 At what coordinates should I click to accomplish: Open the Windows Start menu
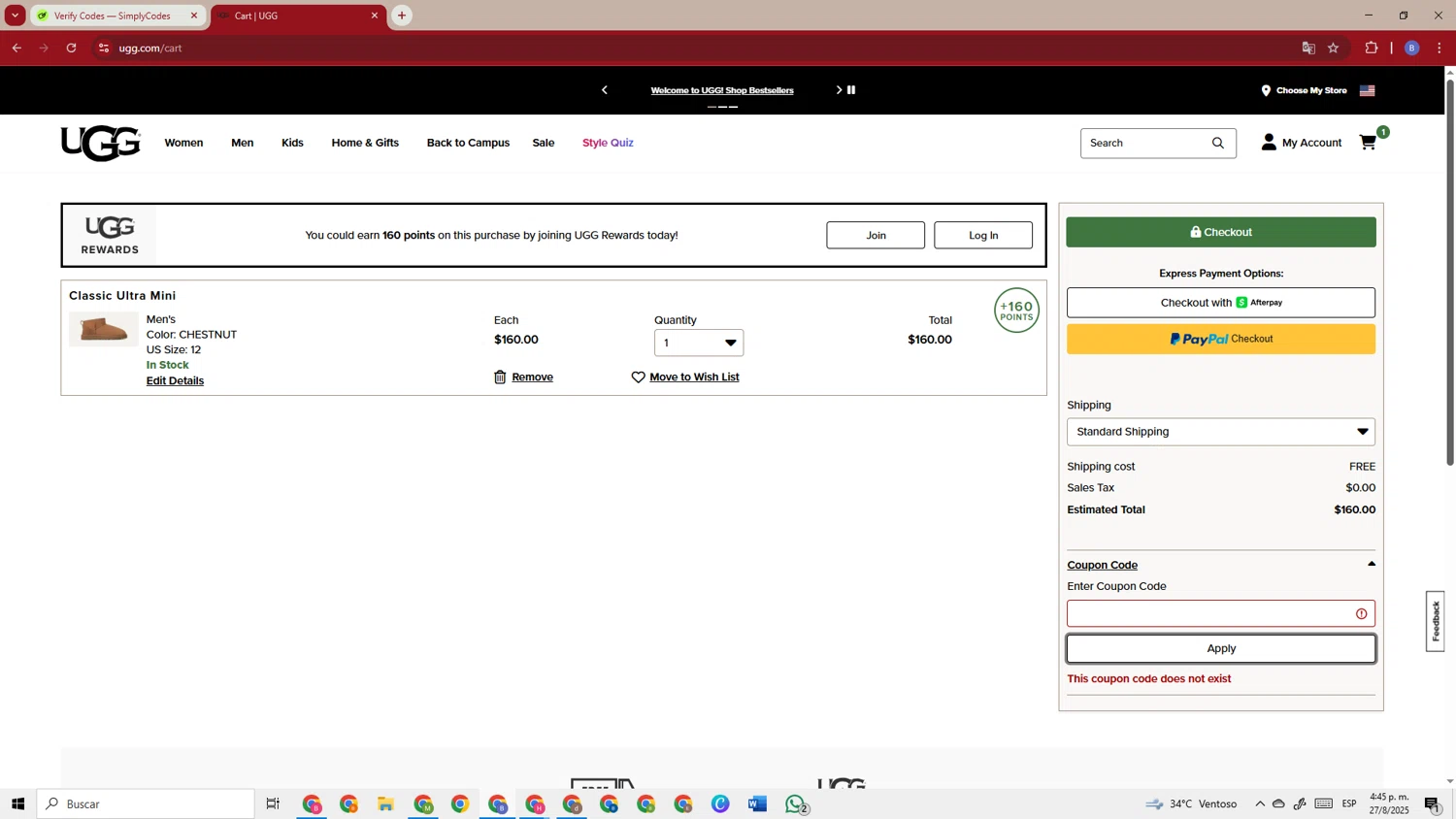[17, 803]
